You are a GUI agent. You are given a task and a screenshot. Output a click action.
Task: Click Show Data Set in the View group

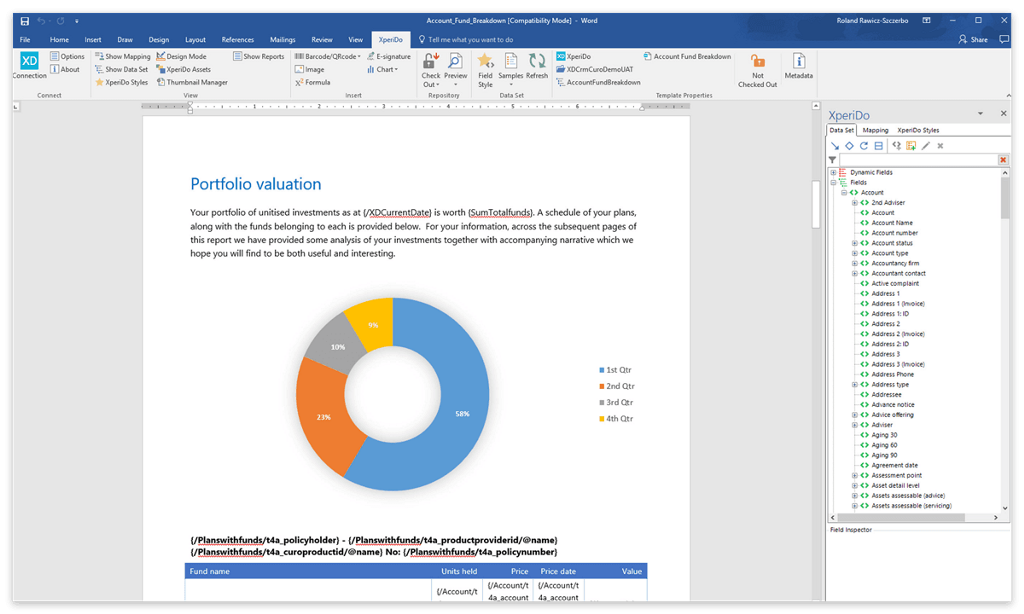(x=121, y=69)
